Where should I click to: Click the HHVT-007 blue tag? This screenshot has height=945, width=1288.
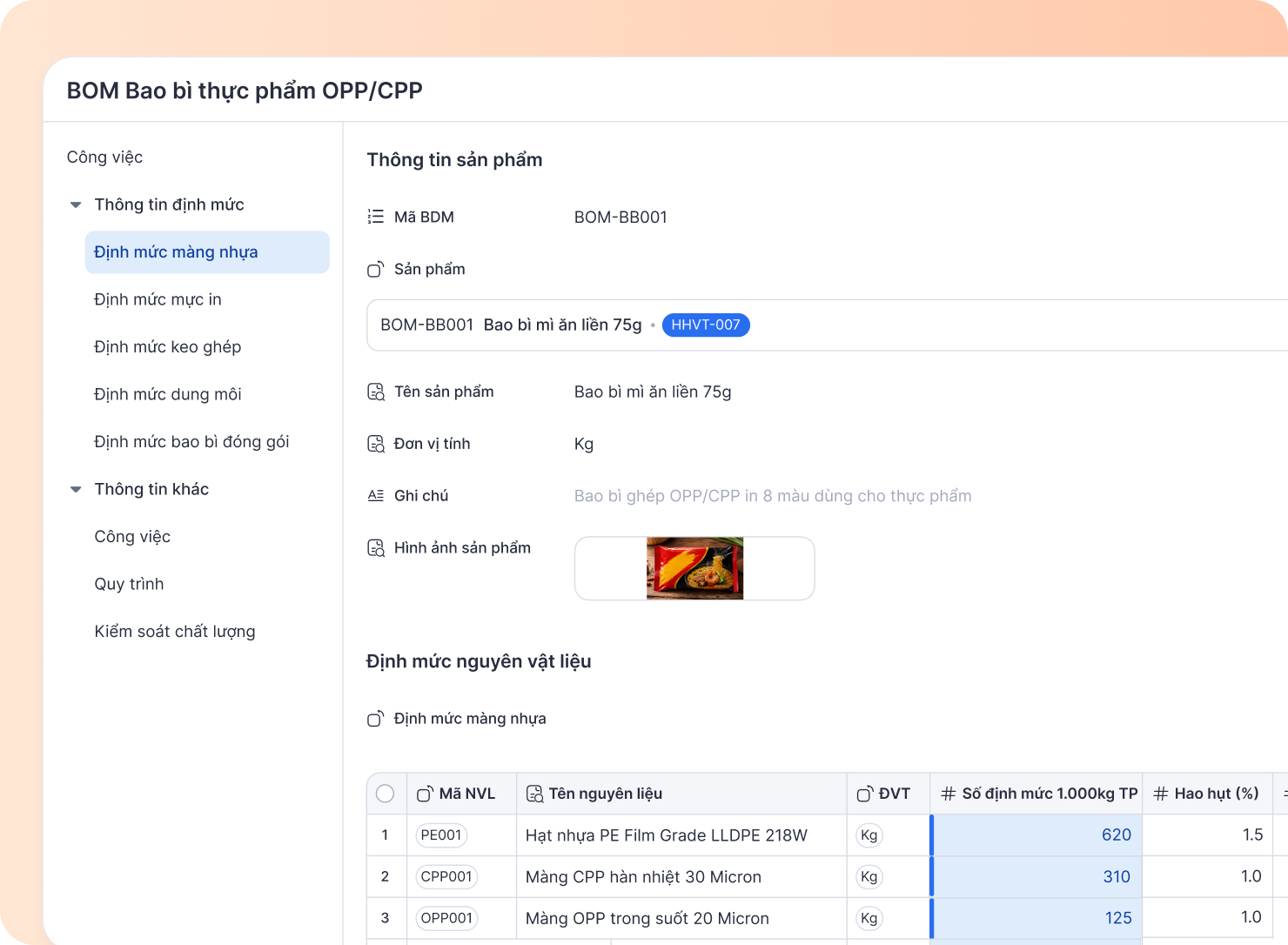(x=706, y=325)
